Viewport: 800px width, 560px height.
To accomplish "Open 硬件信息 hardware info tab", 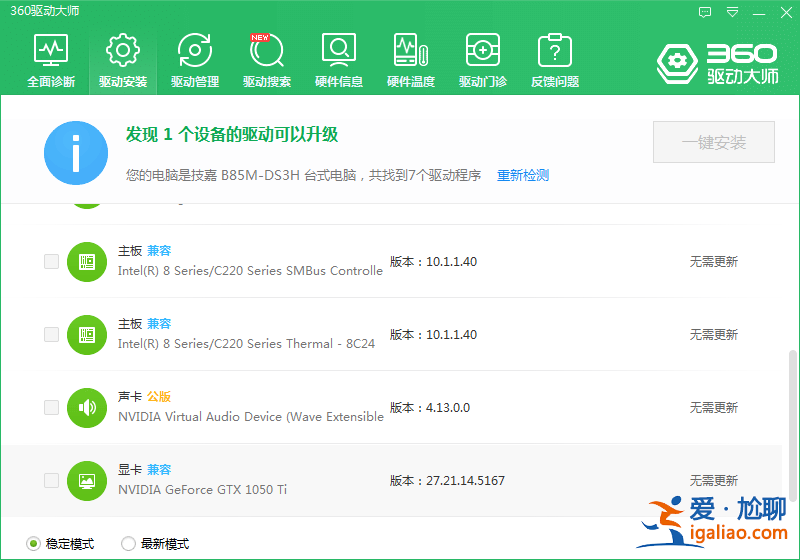I will [339, 61].
